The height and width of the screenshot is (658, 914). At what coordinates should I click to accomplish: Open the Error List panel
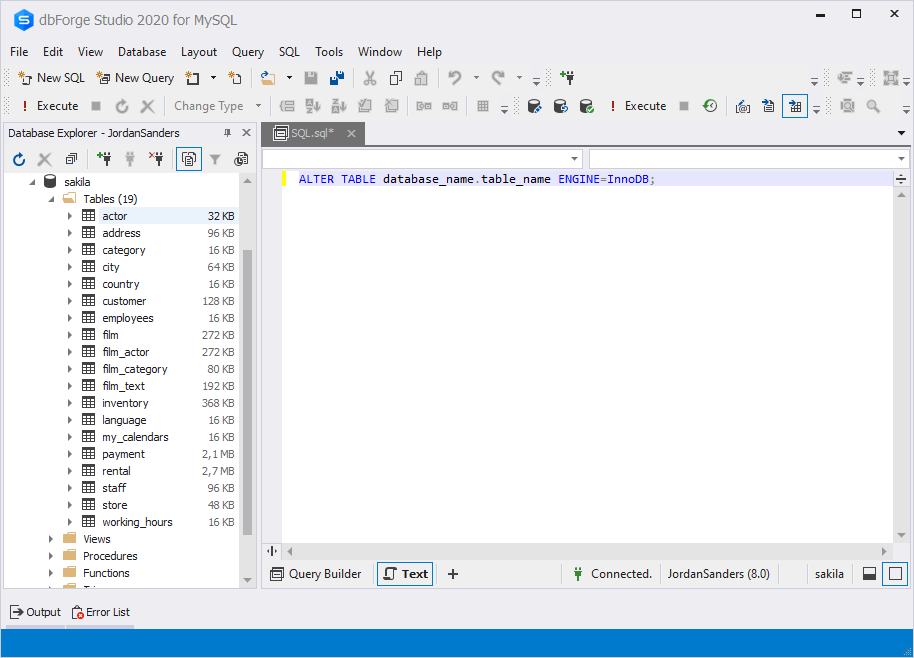100,612
